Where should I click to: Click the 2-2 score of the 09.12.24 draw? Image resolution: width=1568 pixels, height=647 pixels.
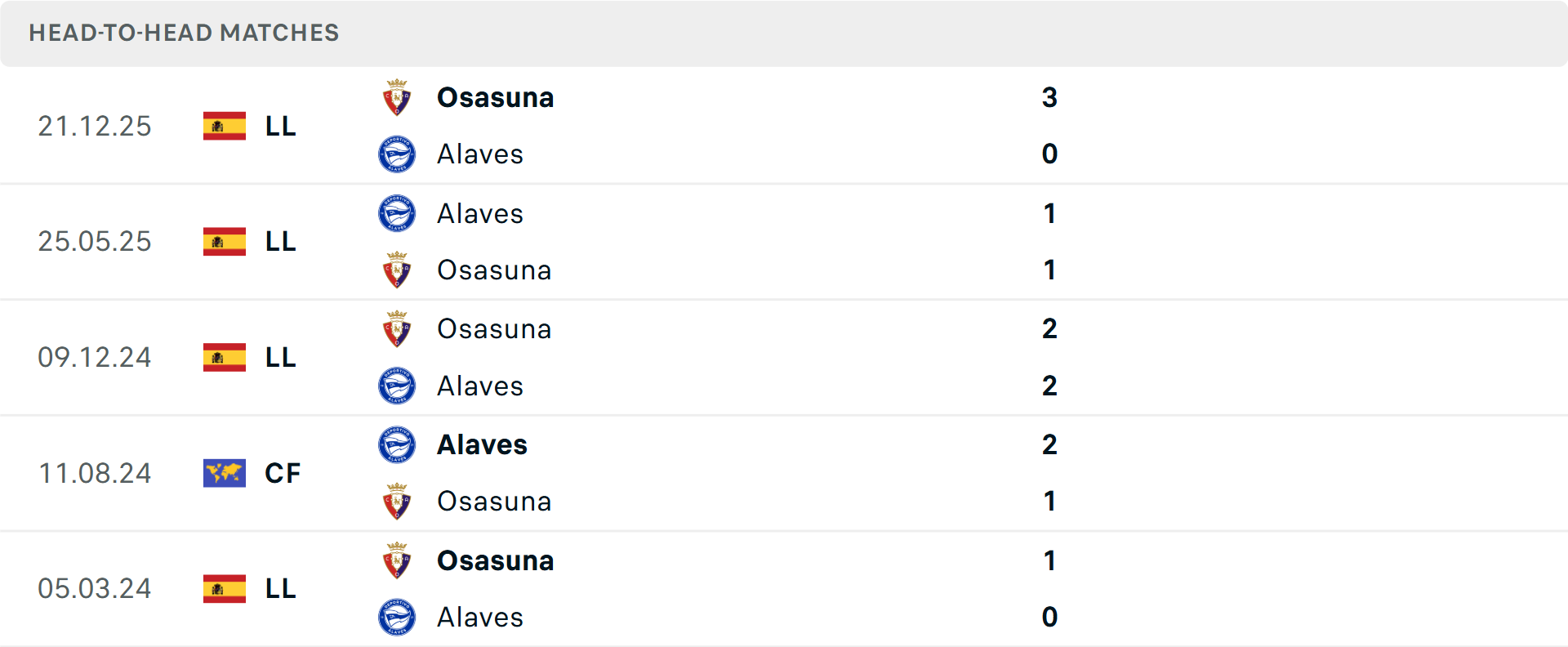tap(1050, 357)
